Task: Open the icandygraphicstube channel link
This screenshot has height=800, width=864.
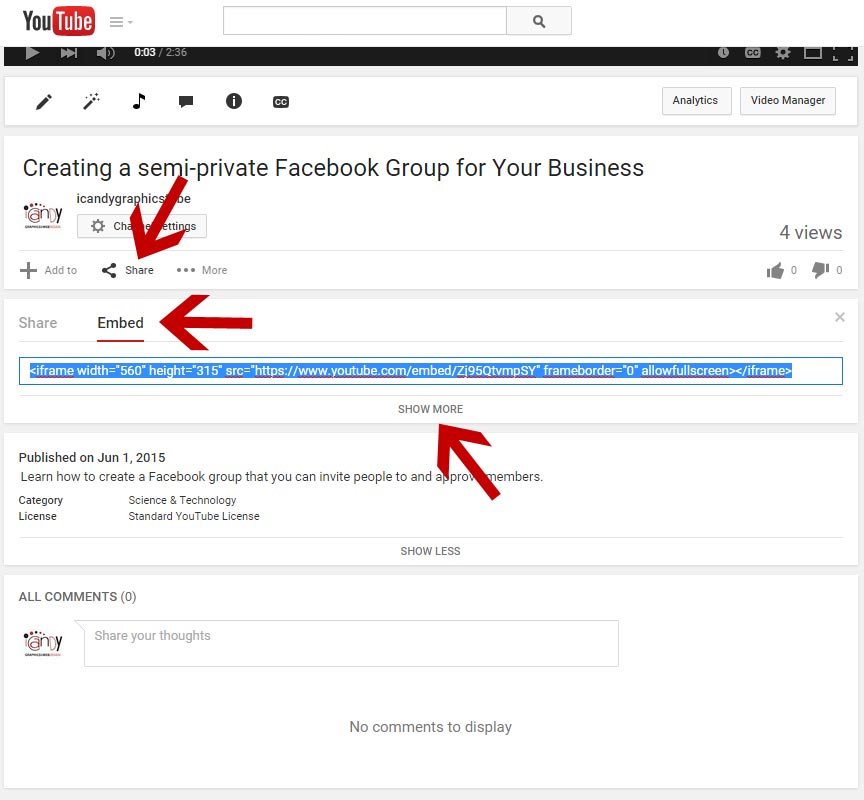Action: click(x=133, y=198)
